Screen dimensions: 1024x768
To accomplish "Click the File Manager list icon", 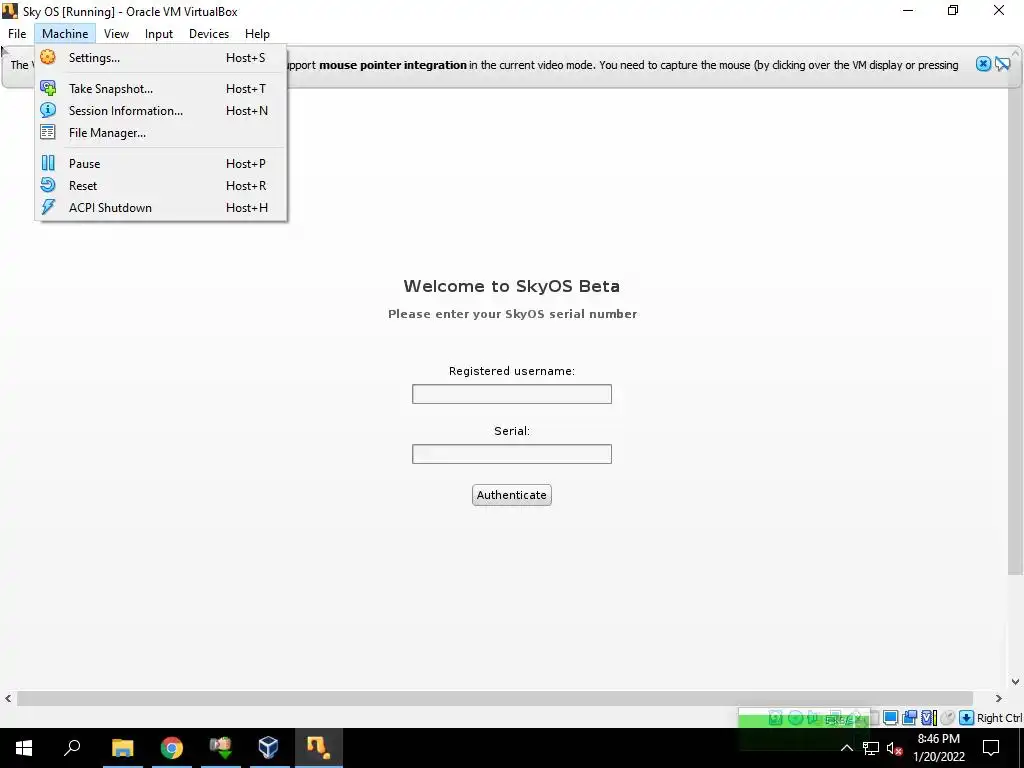I will pos(48,133).
